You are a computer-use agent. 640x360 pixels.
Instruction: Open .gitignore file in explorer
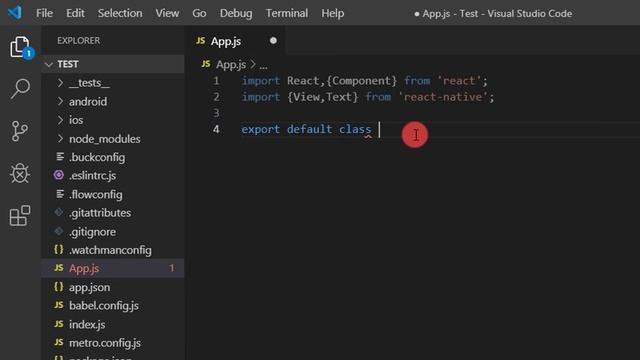click(x=93, y=231)
